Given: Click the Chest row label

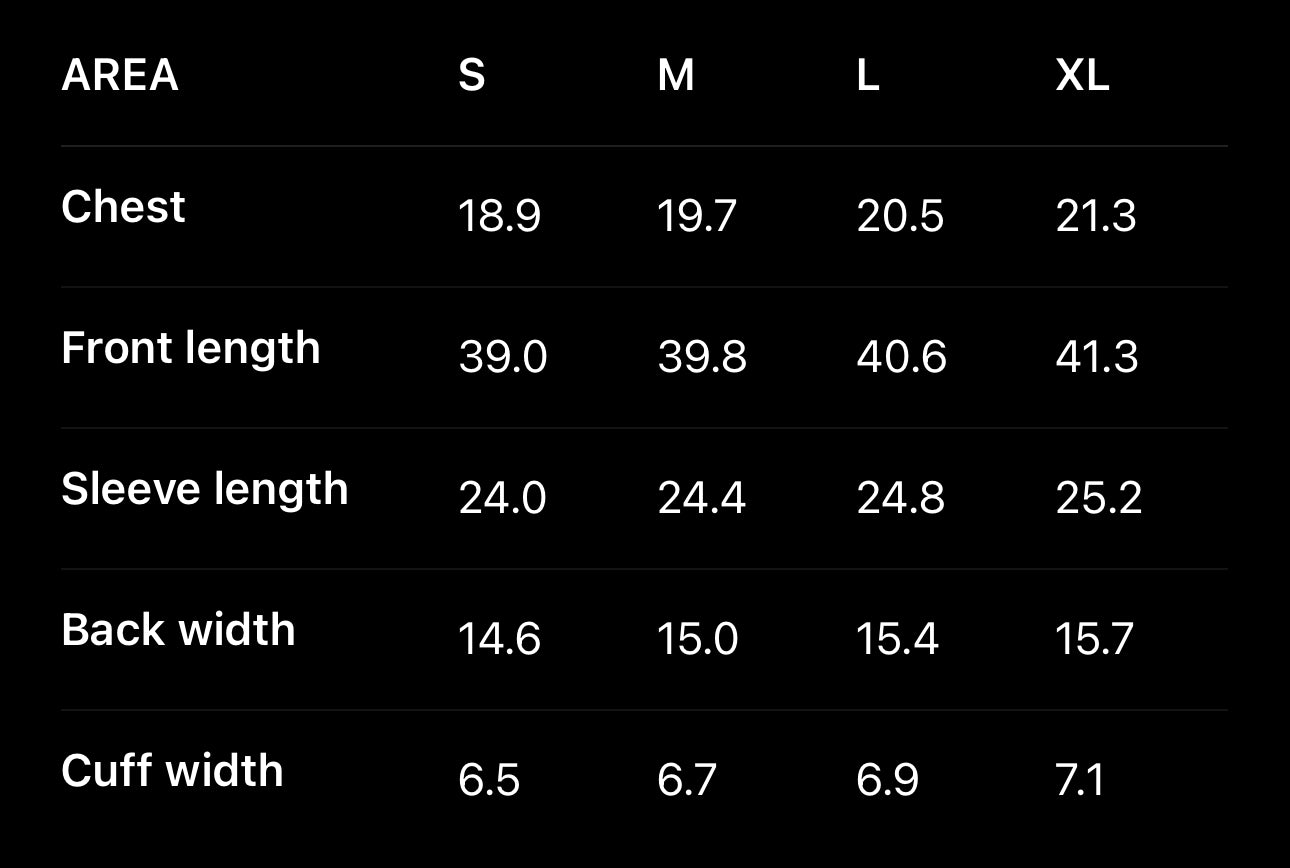Looking at the screenshot, I should click(x=123, y=207).
